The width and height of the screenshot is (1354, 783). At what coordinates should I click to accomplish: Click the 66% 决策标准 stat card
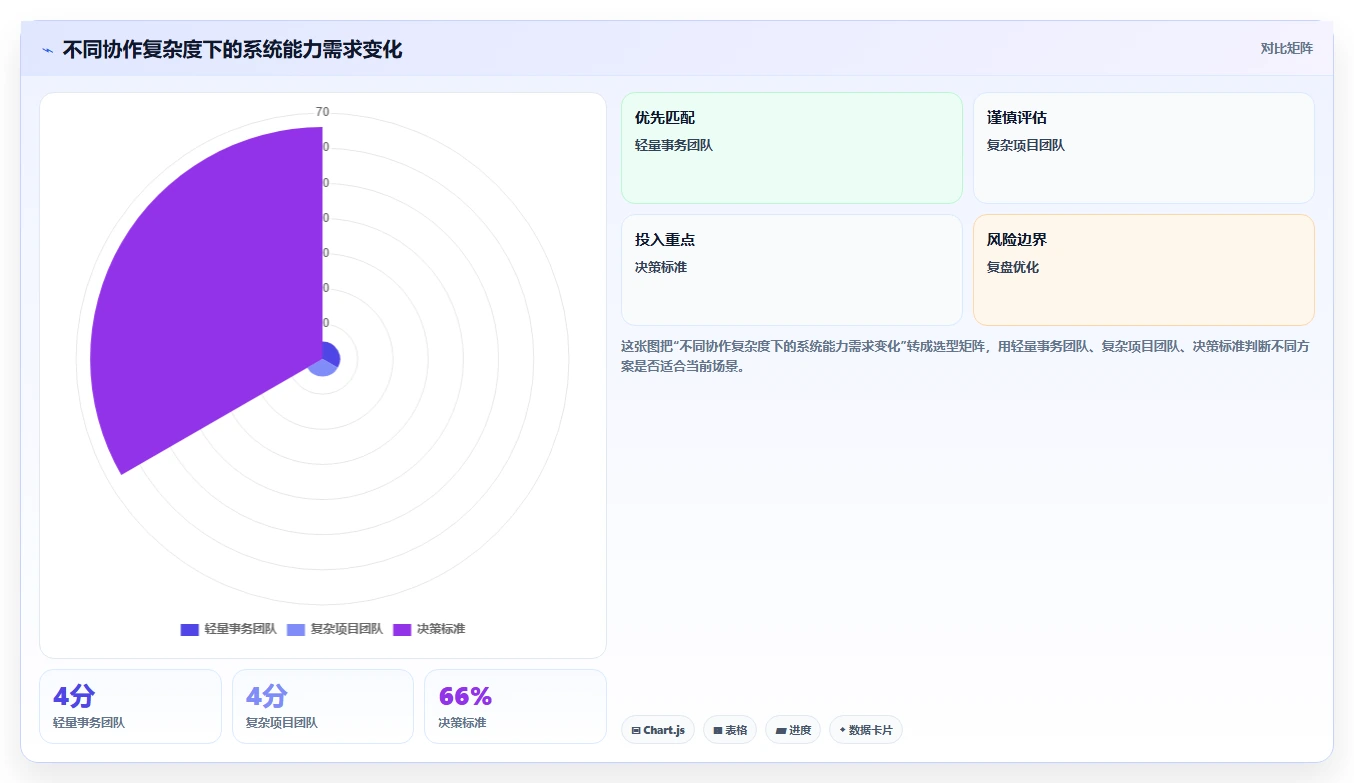tap(515, 706)
